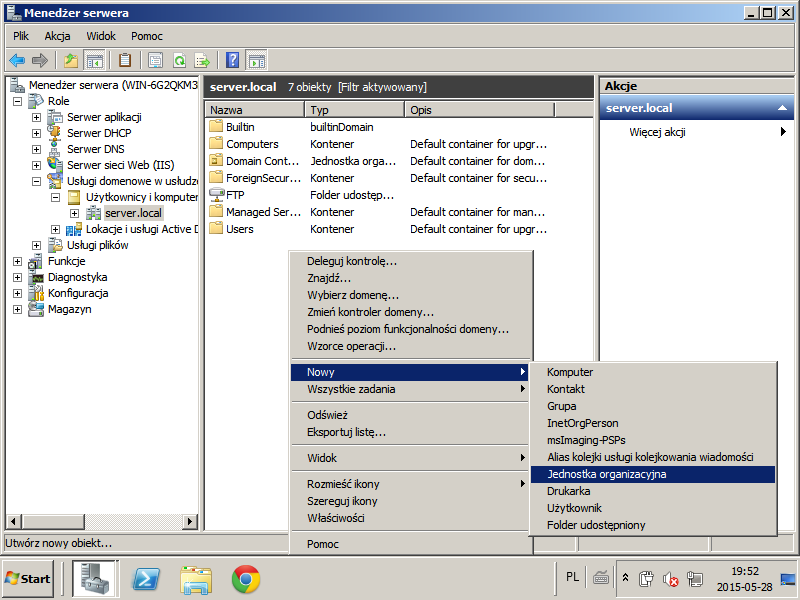
Task: Choose Użytkownik from the Nowy submenu
Action: point(653,508)
